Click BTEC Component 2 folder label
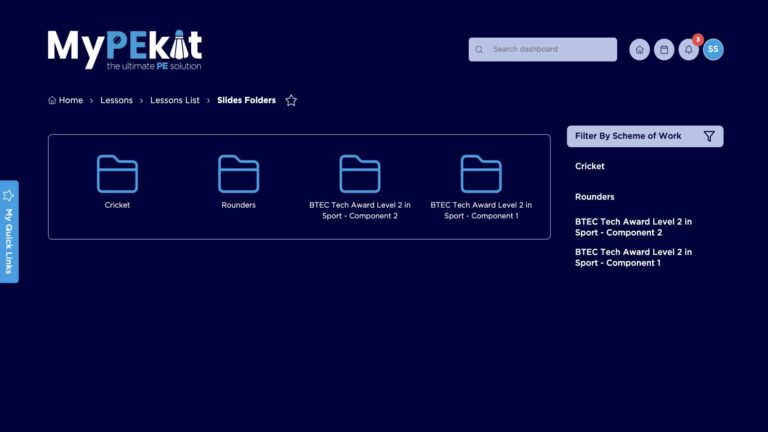 (360, 211)
